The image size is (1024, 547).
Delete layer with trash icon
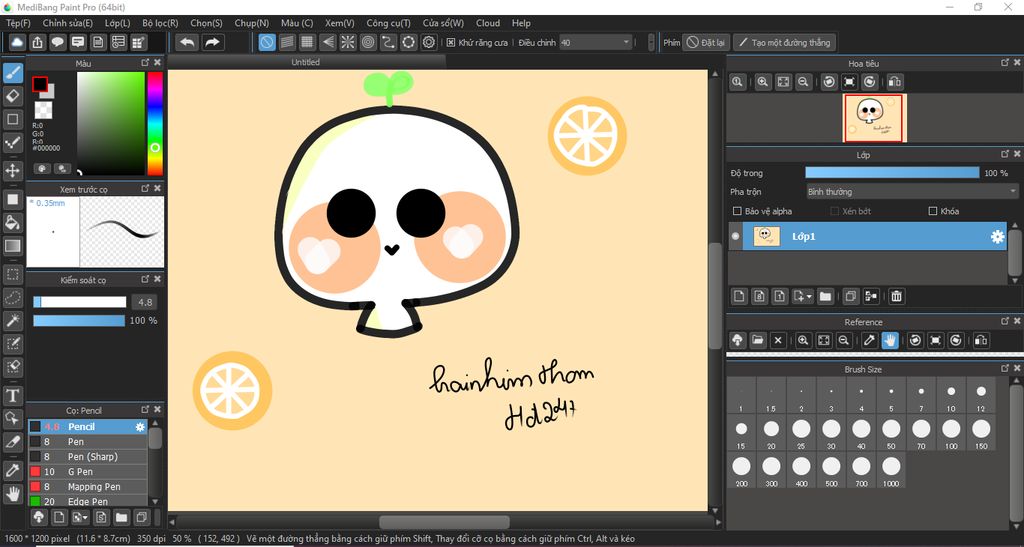pyautogui.click(x=897, y=296)
